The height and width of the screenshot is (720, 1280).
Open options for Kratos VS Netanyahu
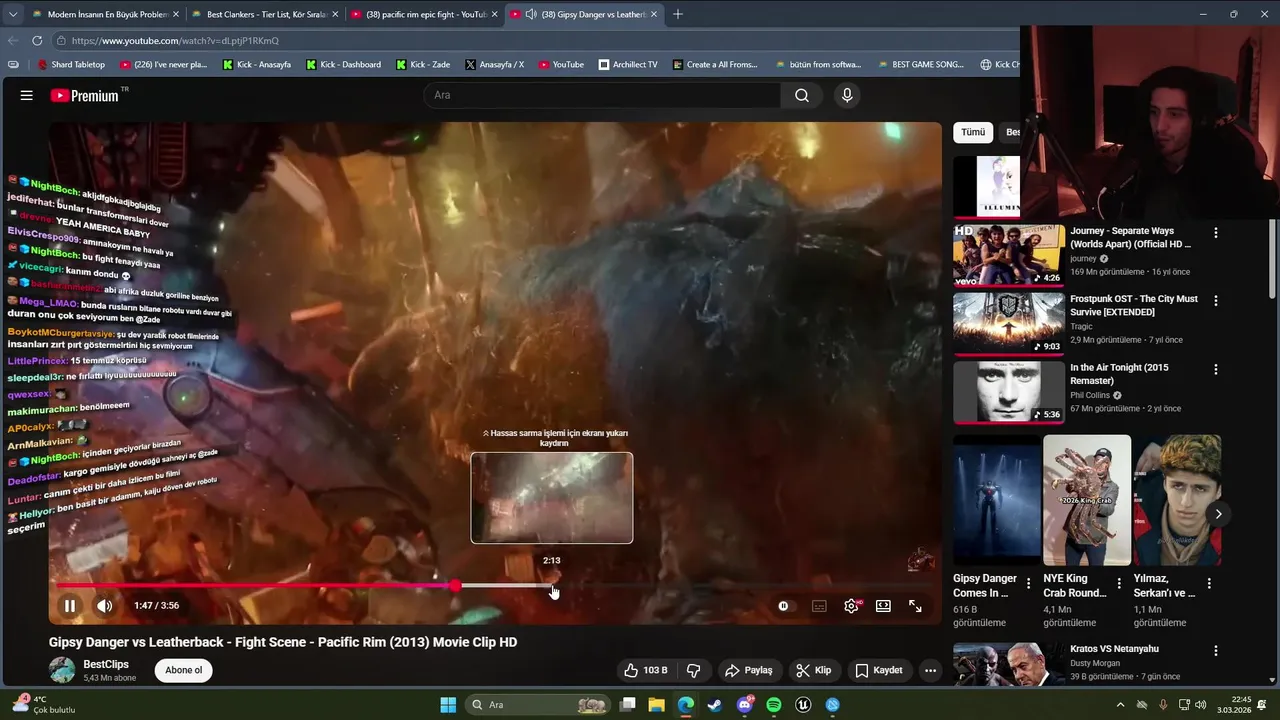point(1216,650)
